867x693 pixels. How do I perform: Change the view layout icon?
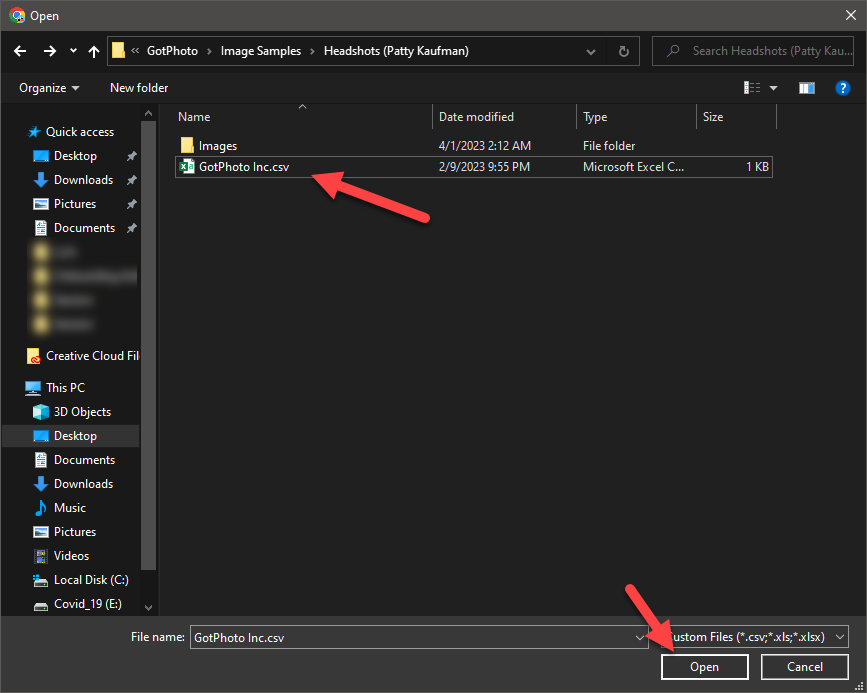pos(752,88)
